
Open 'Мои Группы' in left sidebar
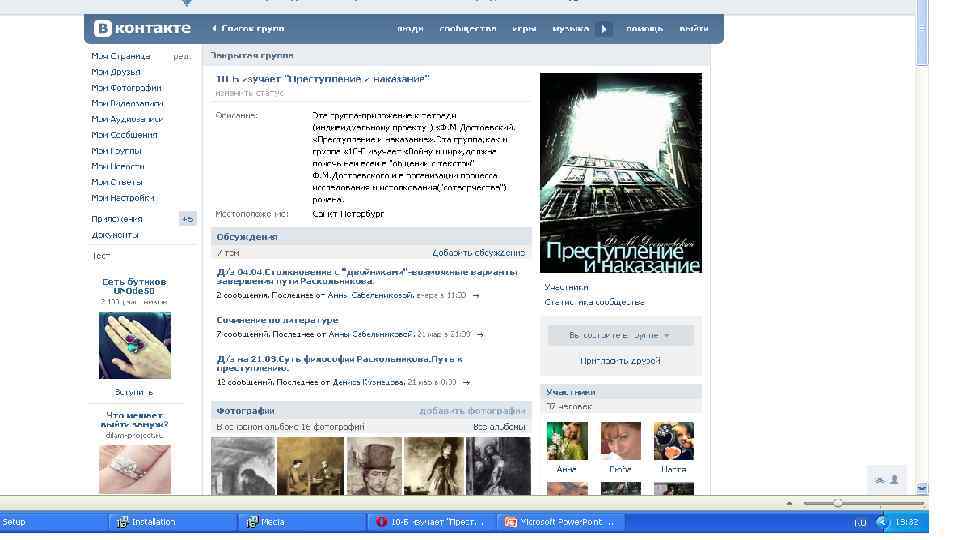[x=116, y=151]
